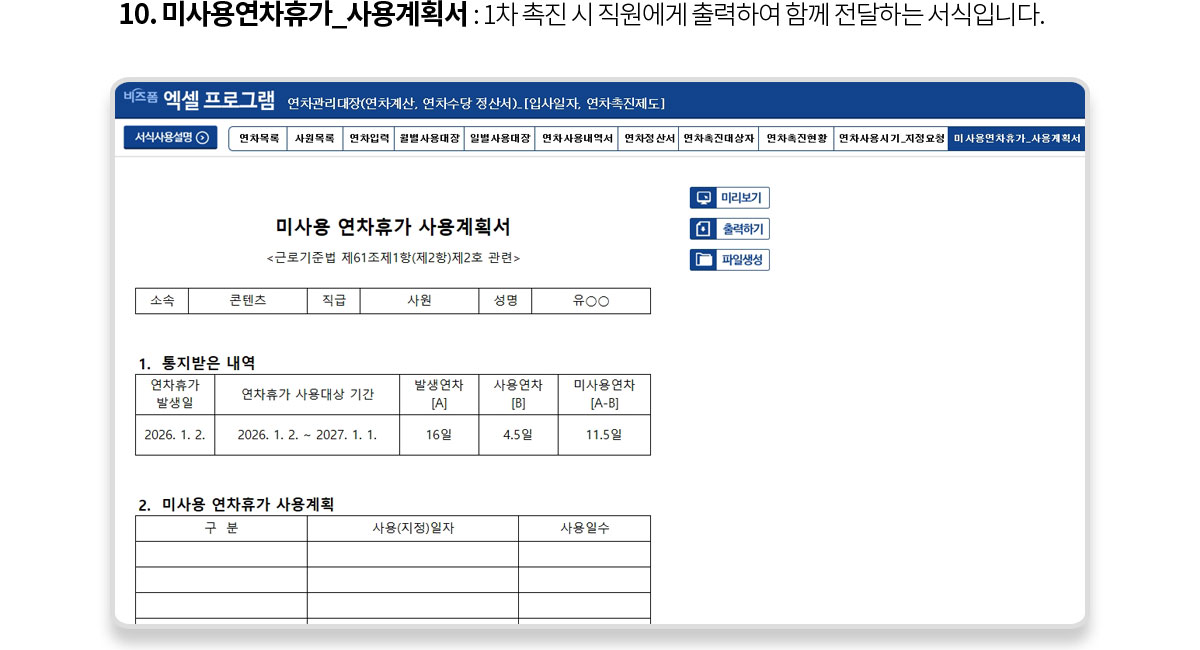The height and width of the screenshot is (650, 1200).
Task: Switch to the 연차사용내역서 tab
Action: (577, 139)
